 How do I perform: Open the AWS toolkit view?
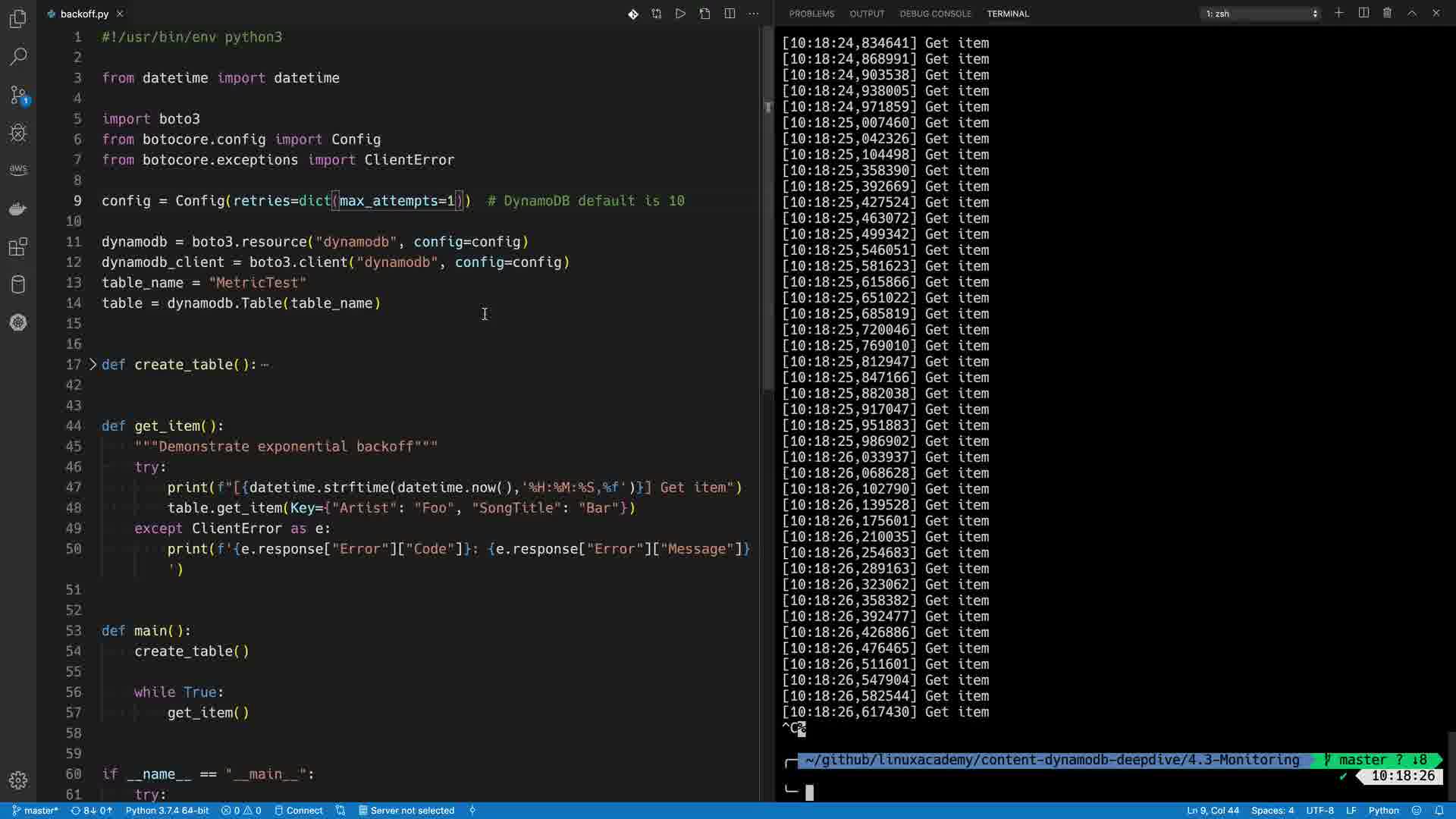(18, 170)
